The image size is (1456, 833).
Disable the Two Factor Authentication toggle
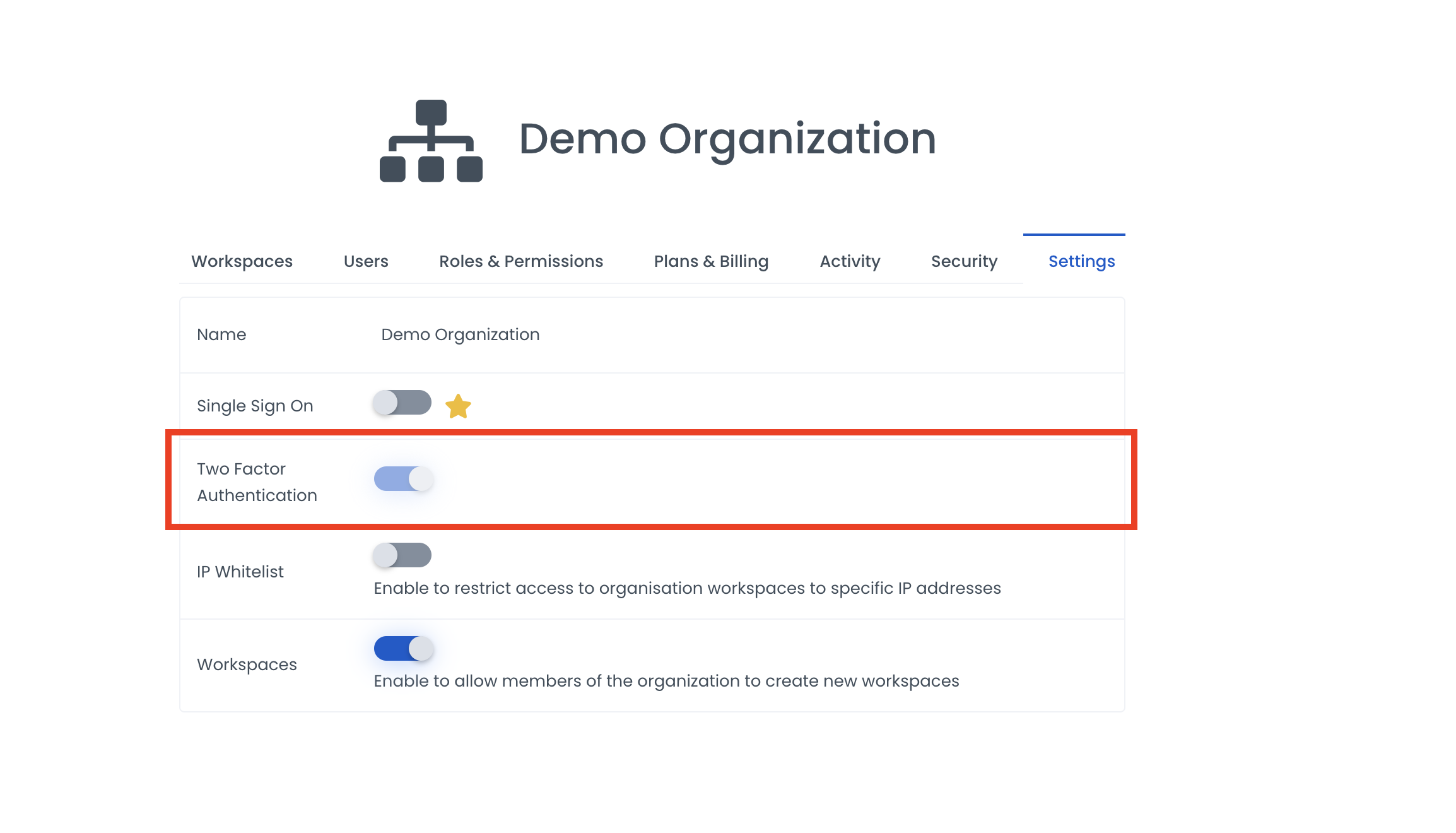[403, 479]
